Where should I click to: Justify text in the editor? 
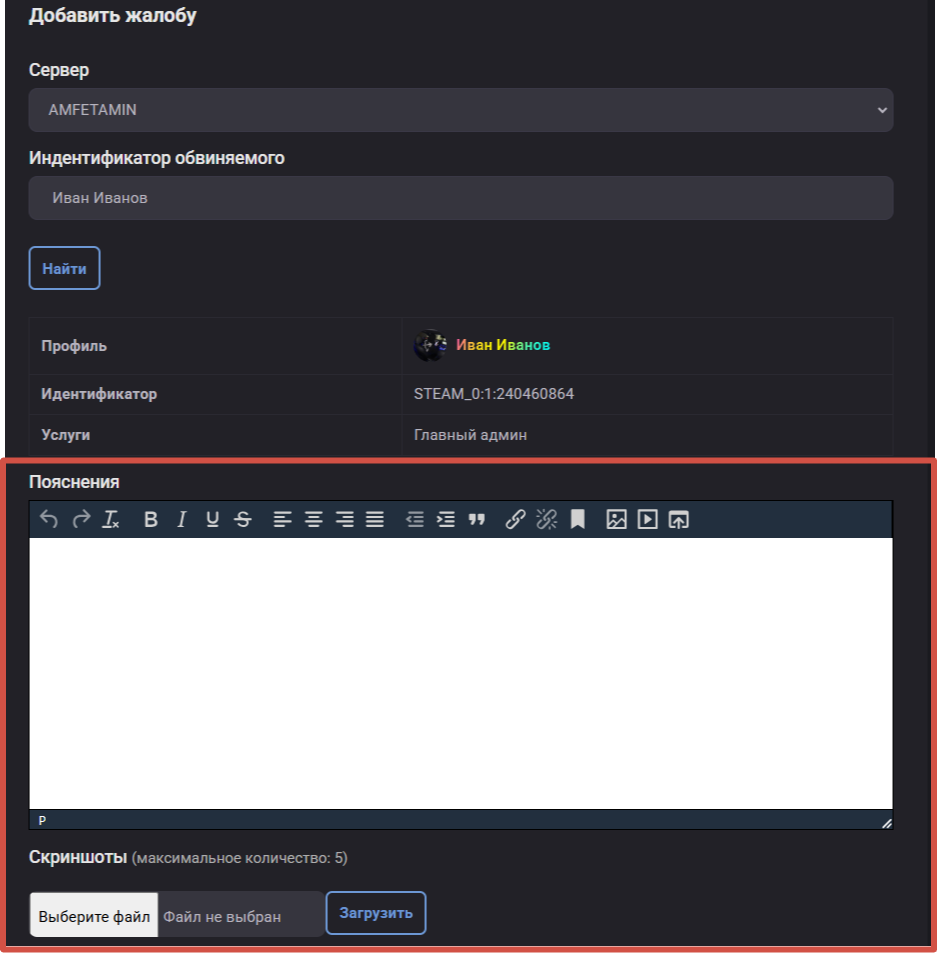375,520
